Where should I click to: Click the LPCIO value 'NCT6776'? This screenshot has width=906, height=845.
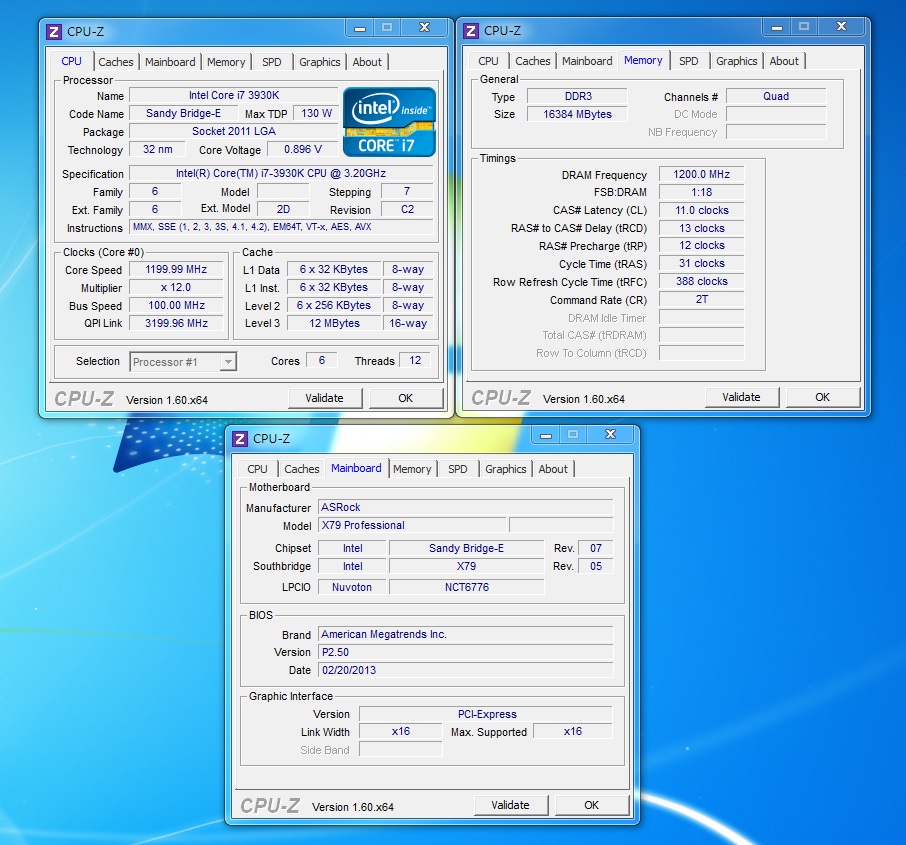coord(467,587)
